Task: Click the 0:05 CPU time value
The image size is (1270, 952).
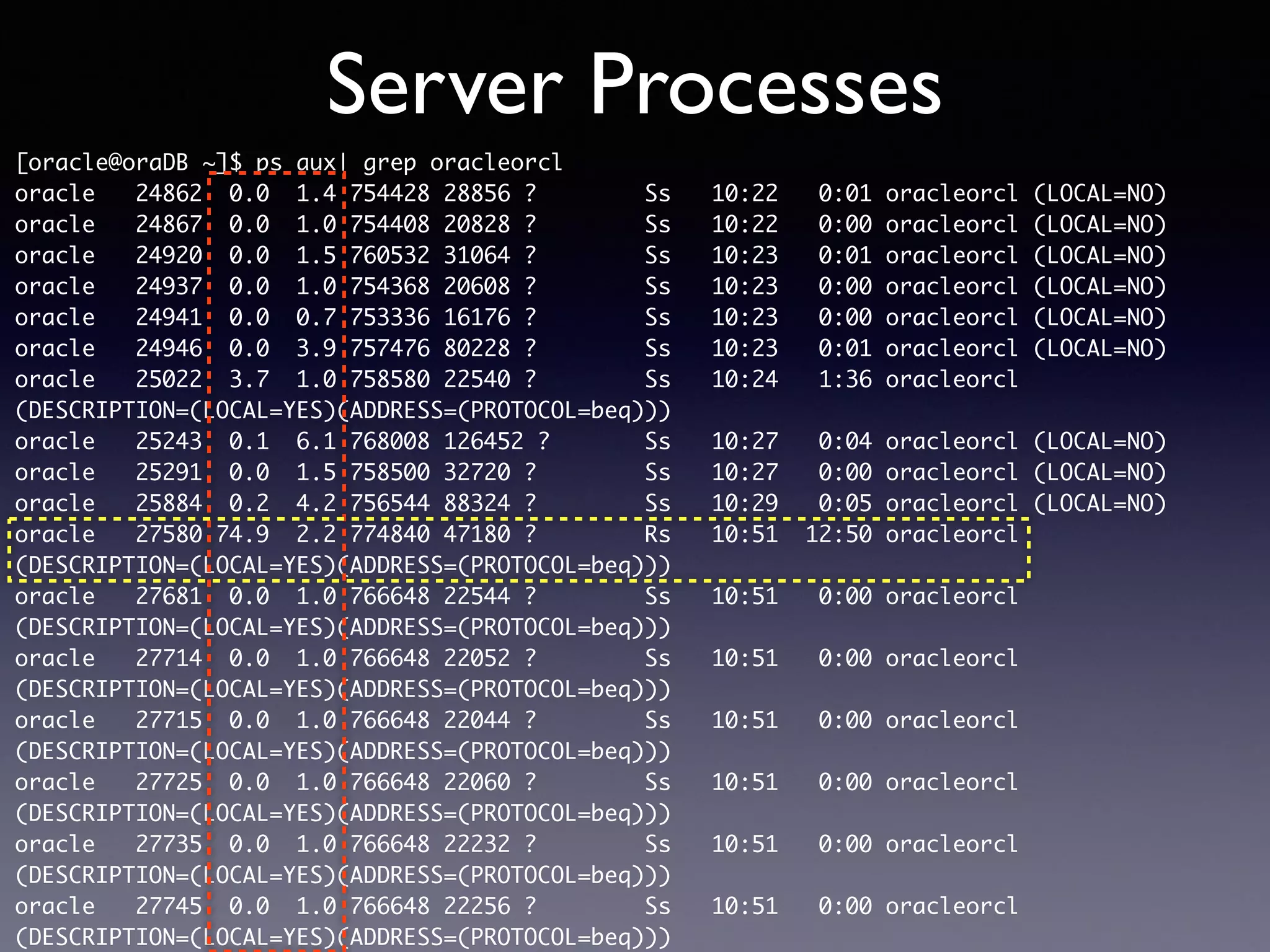Action: (x=845, y=503)
